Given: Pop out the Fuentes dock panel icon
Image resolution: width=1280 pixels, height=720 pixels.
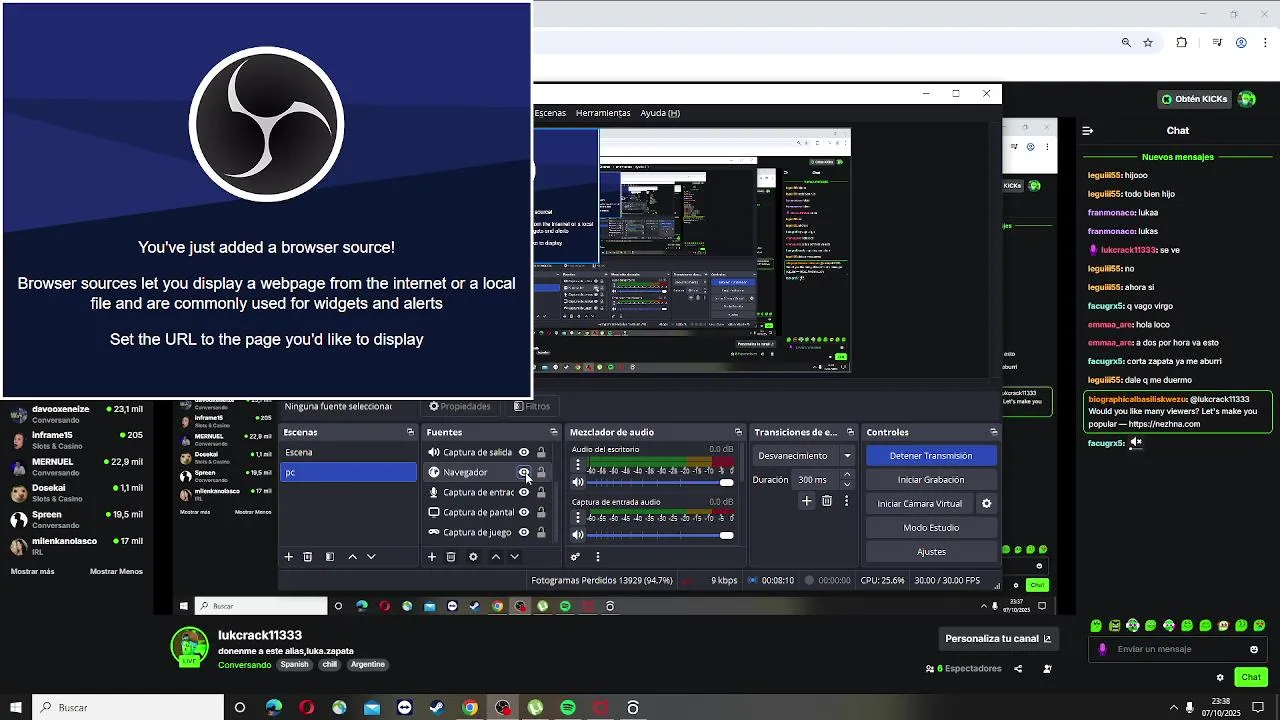Looking at the screenshot, I should click(553, 432).
